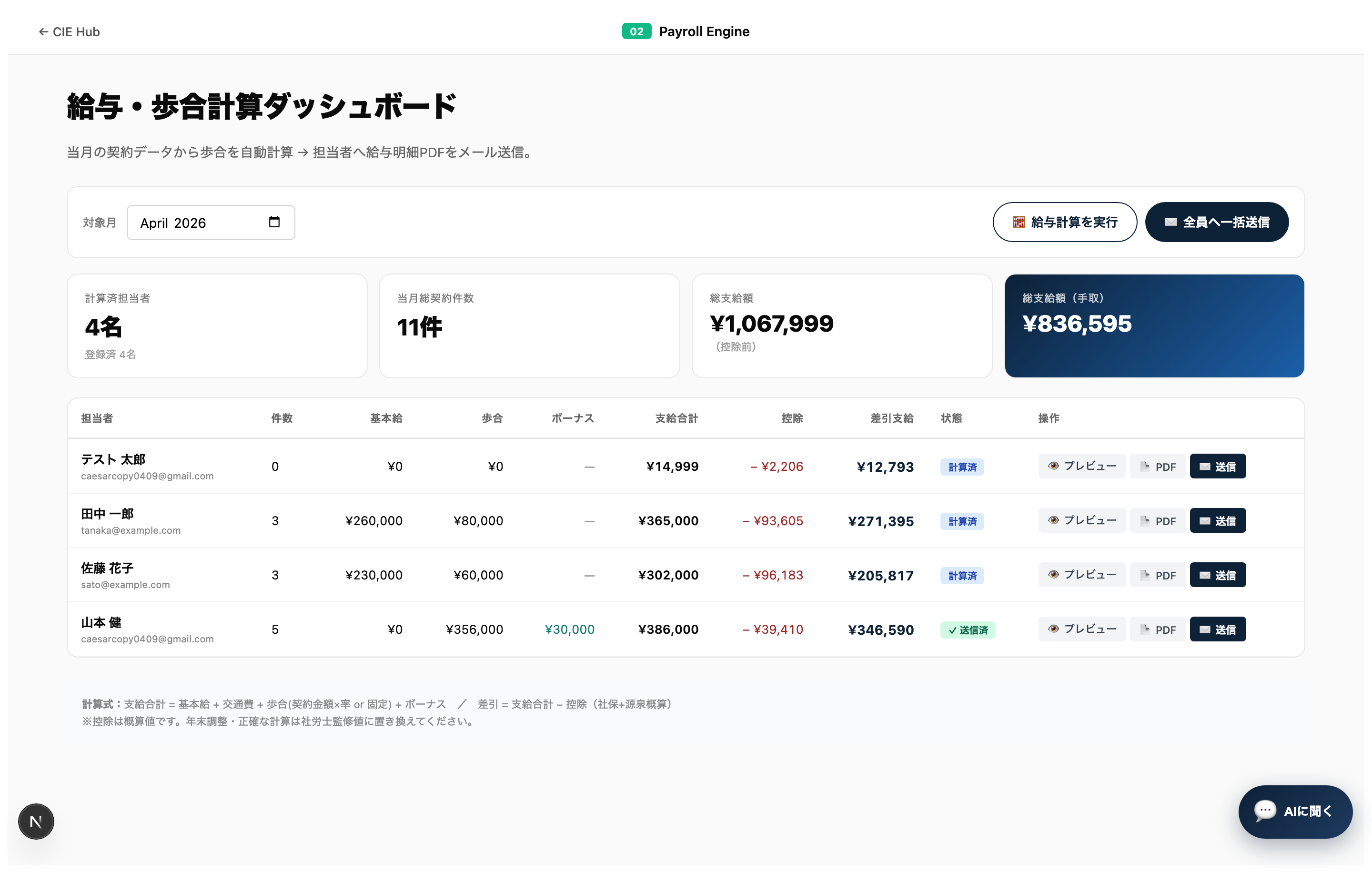Preview payslip for テスト 太郎
1372x873 pixels.
pyautogui.click(x=1081, y=466)
